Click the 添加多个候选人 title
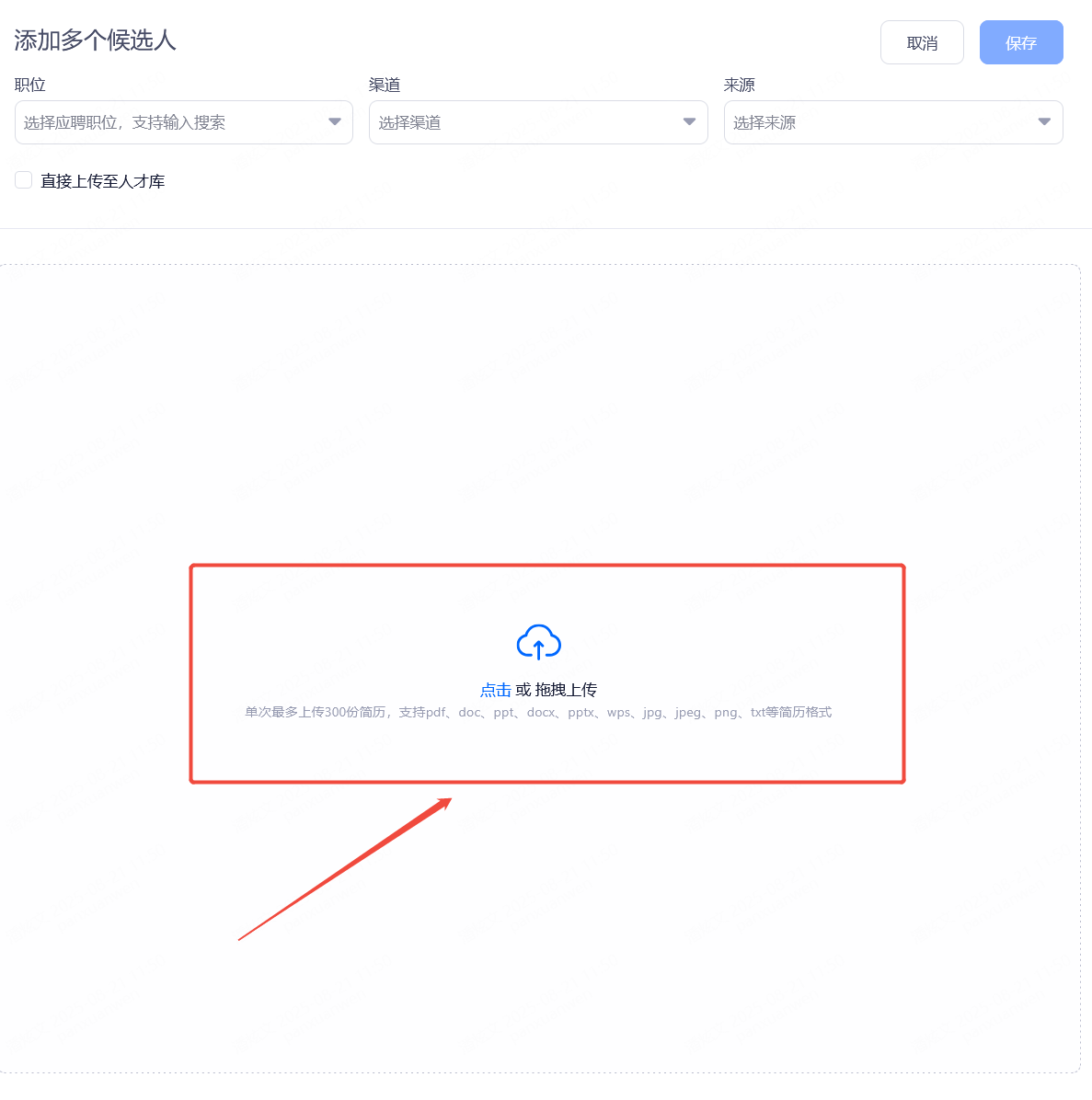This screenshot has height=1100, width=1092. [x=95, y=40]
